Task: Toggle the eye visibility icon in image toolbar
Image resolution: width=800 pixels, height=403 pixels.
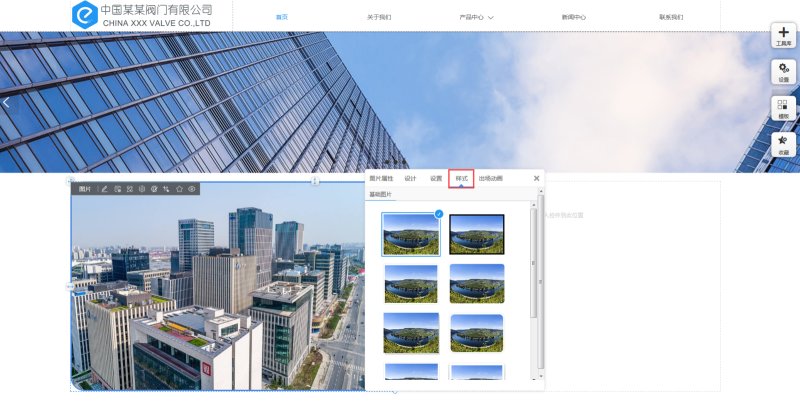Action: (192, 189)
